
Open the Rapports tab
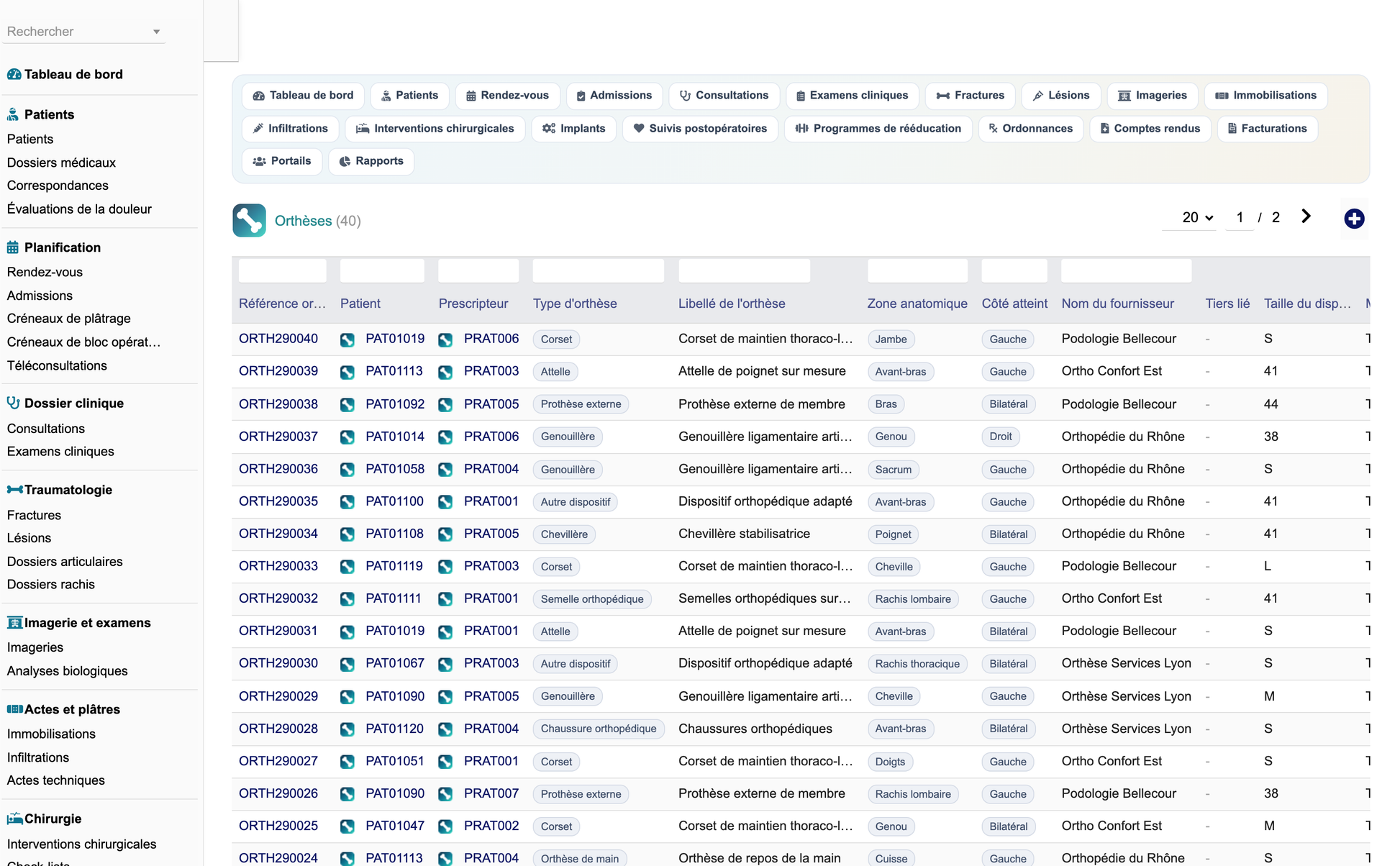pyautogui.click(x=371, y=161)
